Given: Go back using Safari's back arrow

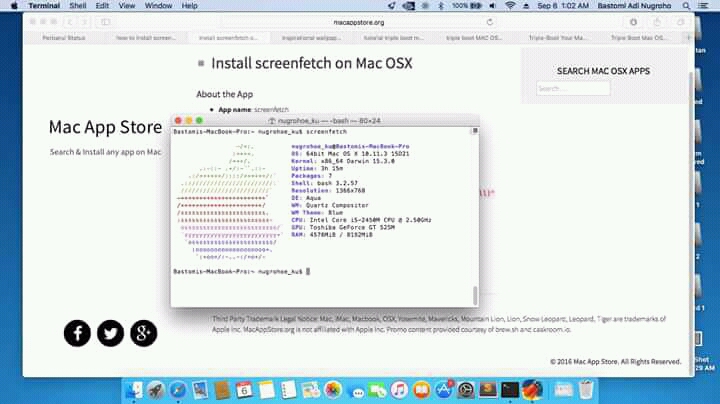Looking at the screenshot, I should pyautogui.click(x=70, y=22).
